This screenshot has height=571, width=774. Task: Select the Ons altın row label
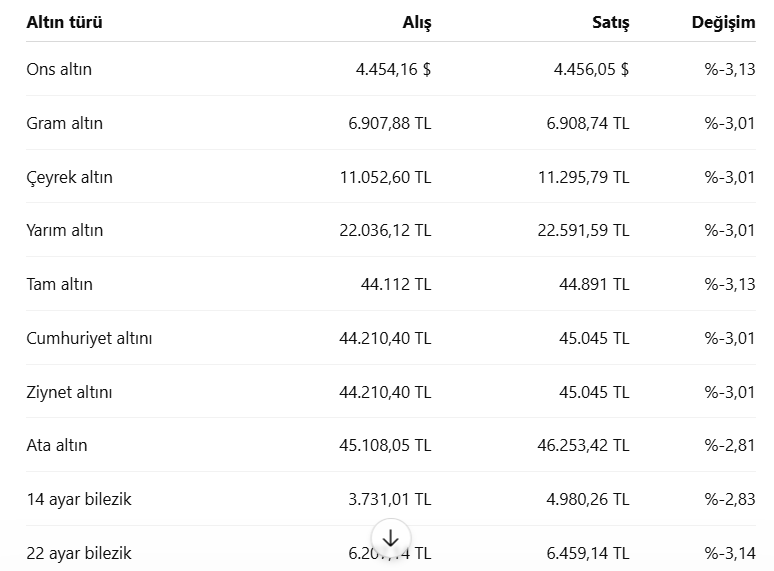59,69
